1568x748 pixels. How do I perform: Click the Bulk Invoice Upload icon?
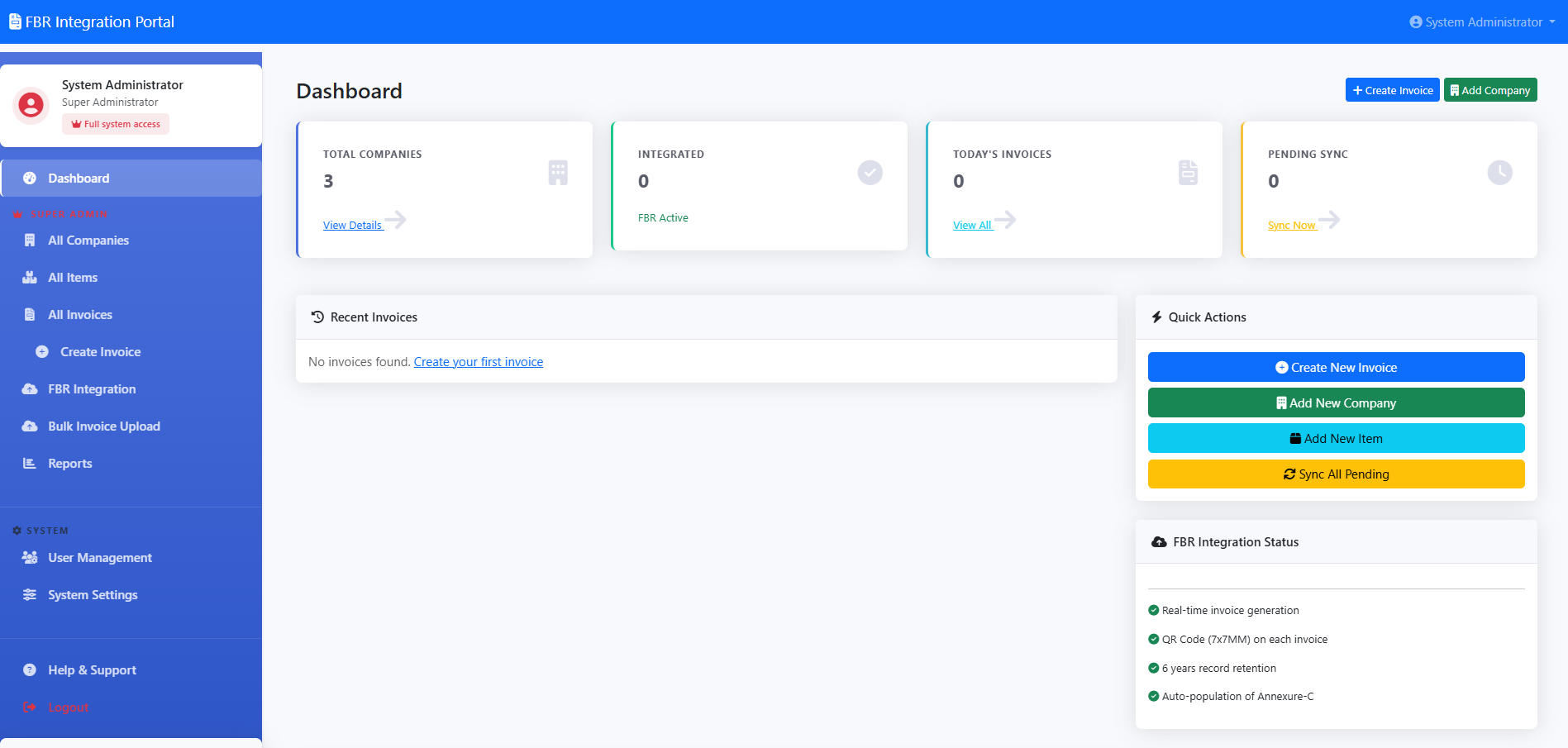(x=30, y=426)
